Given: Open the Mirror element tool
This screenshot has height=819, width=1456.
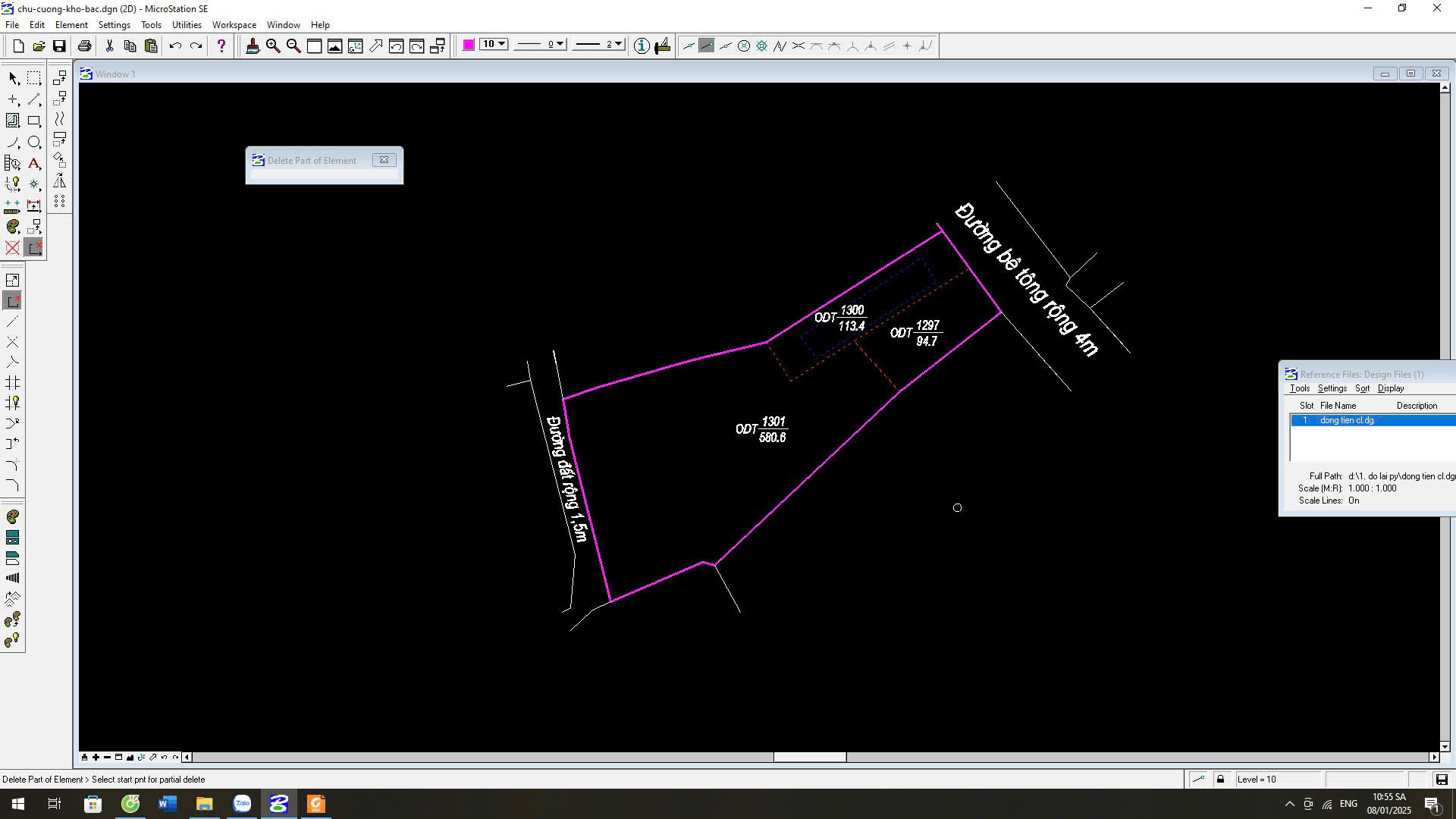Looking at the screenshot, I should [x=59, y=181].
